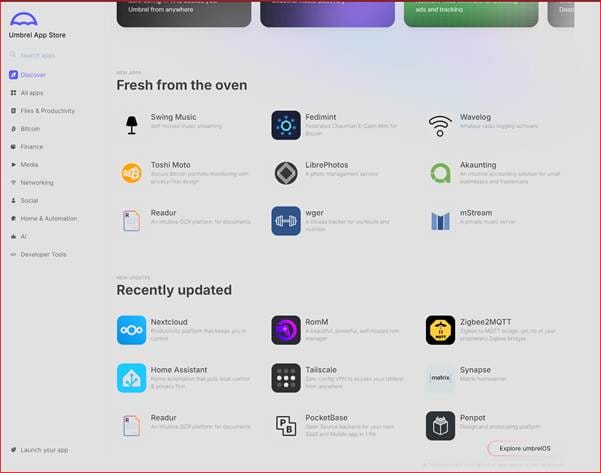Open the Fedimint app icon
This screenshot has width=601, height=473.
286,125
